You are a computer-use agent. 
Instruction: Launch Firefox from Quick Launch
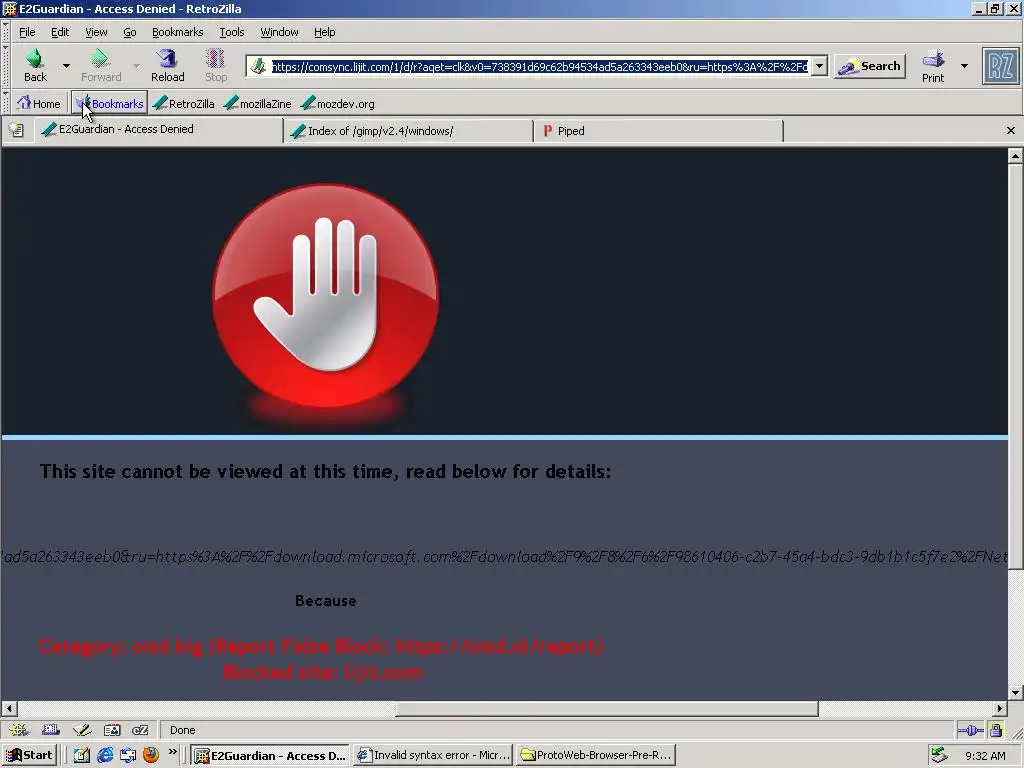pos(151,755)
